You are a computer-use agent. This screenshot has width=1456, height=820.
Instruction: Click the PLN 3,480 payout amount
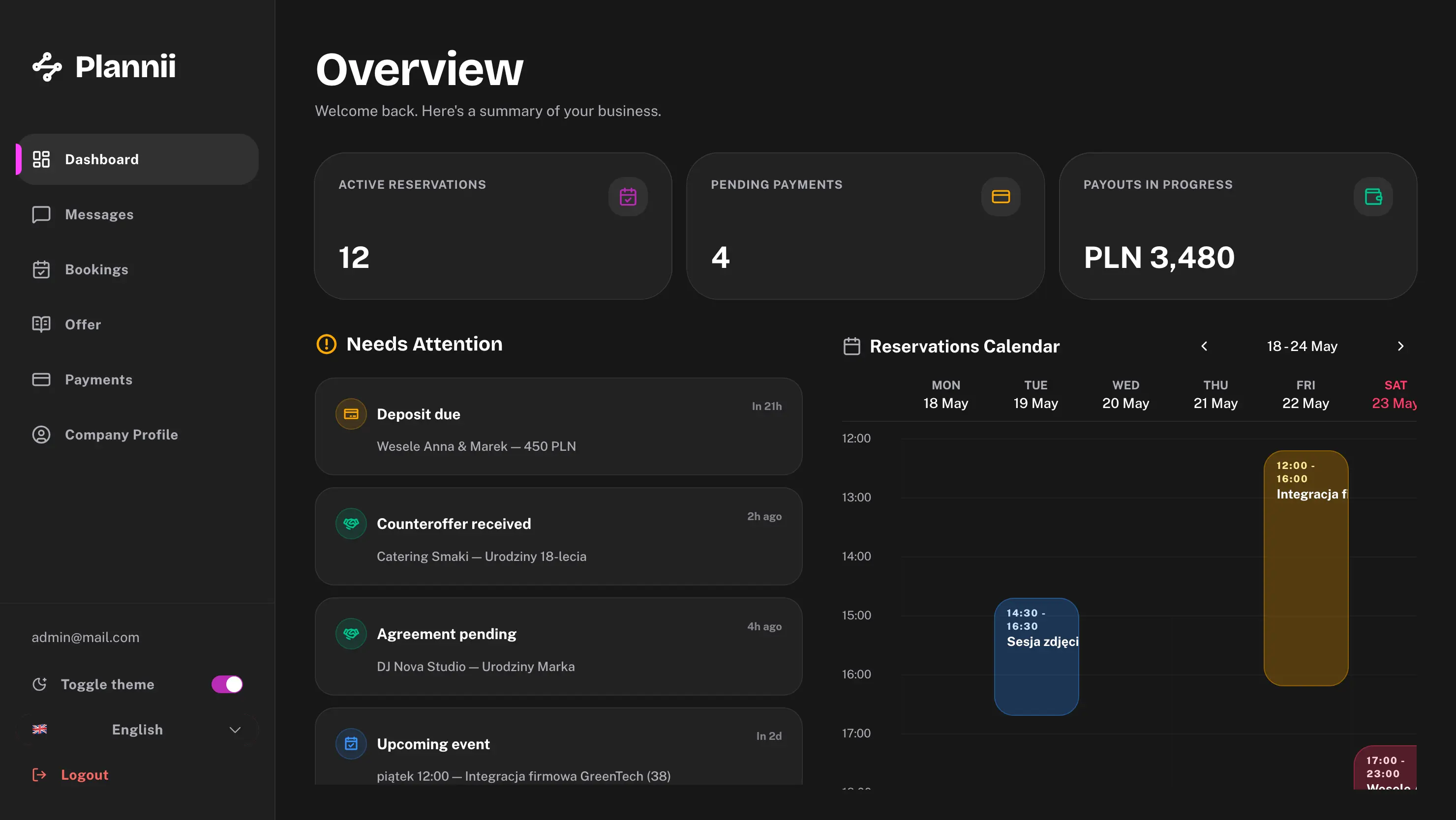pos(1159,258)
